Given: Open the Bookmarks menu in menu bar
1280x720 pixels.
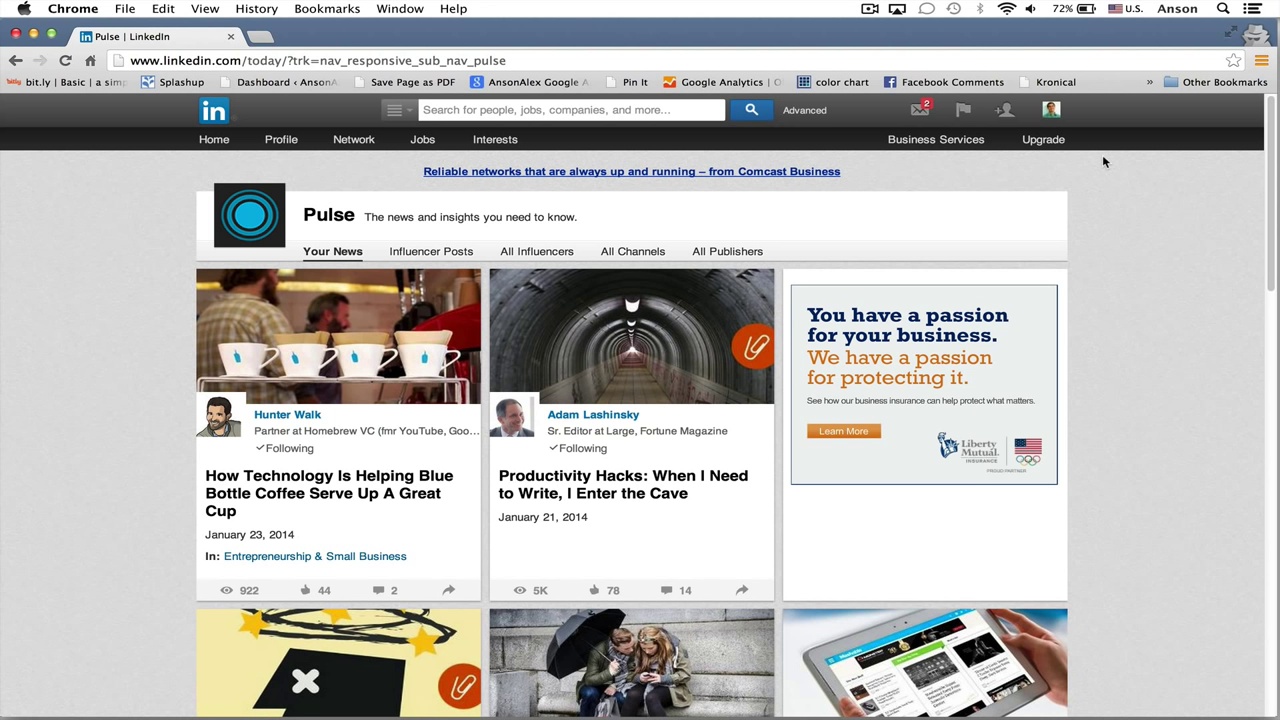Looking at the screenshot, I should 327,9.
